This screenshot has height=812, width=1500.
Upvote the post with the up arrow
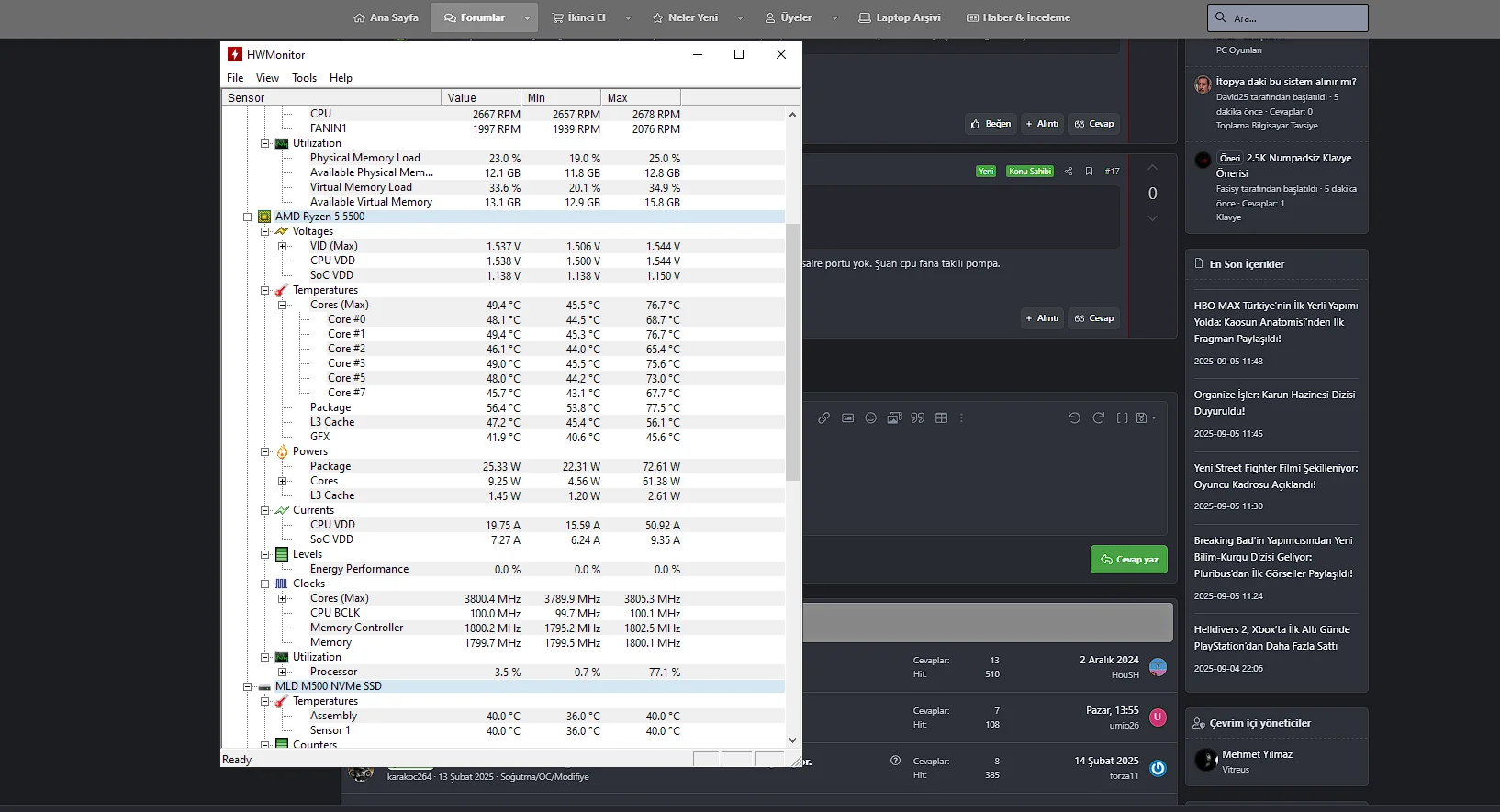[x=1152, y=168]
